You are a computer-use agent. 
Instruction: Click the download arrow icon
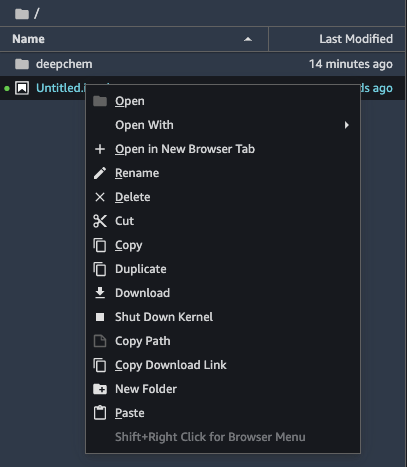(x=100, y=293)
